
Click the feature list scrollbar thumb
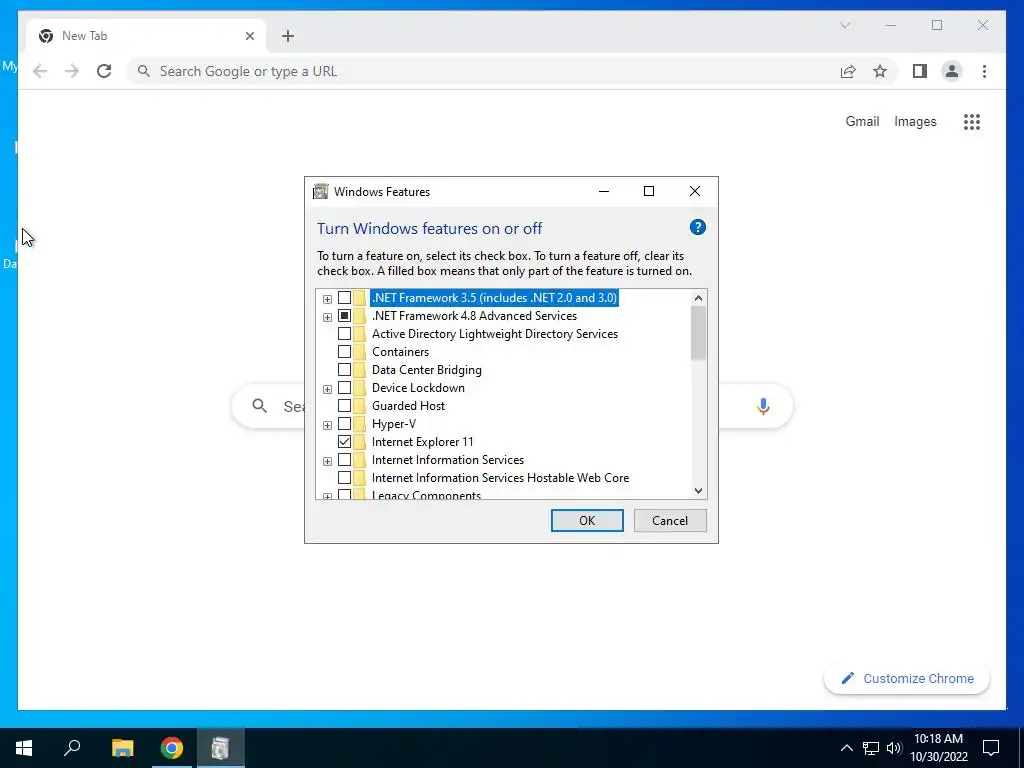pos(698,333)
